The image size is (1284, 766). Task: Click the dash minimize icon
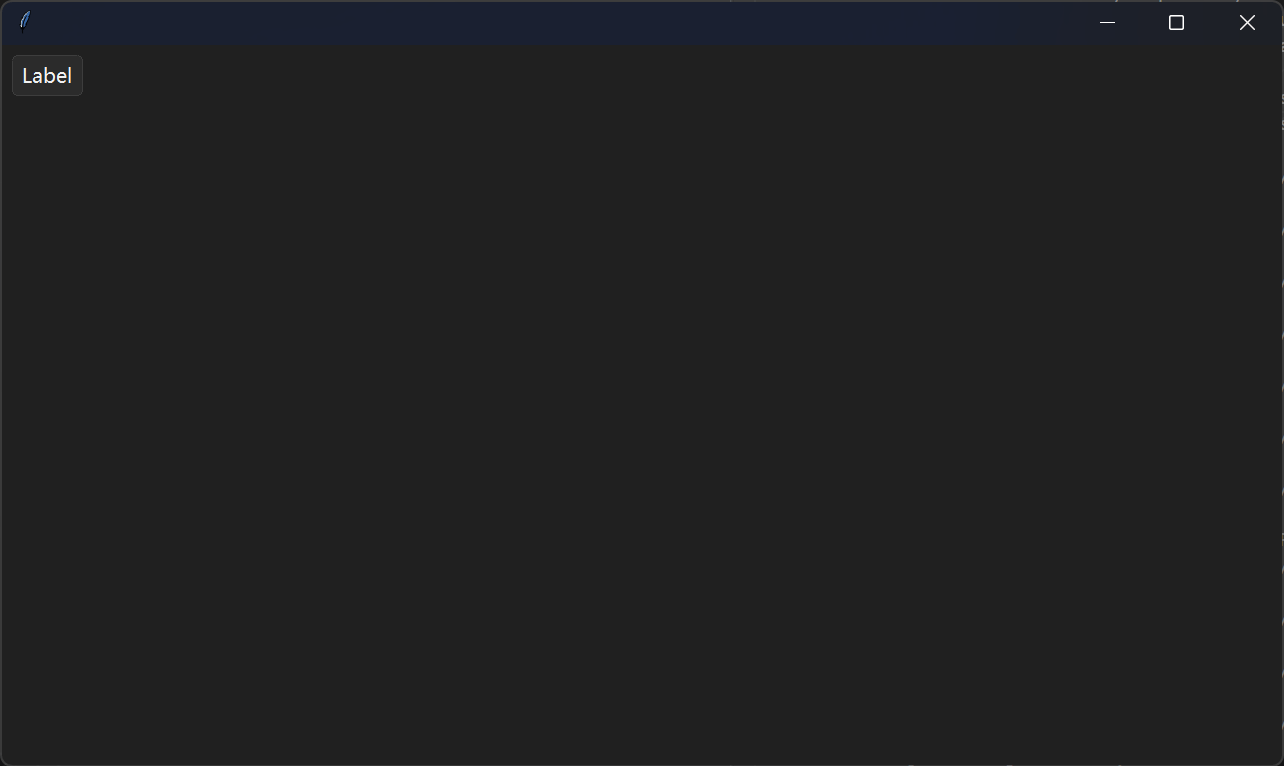pos(1107,22)
